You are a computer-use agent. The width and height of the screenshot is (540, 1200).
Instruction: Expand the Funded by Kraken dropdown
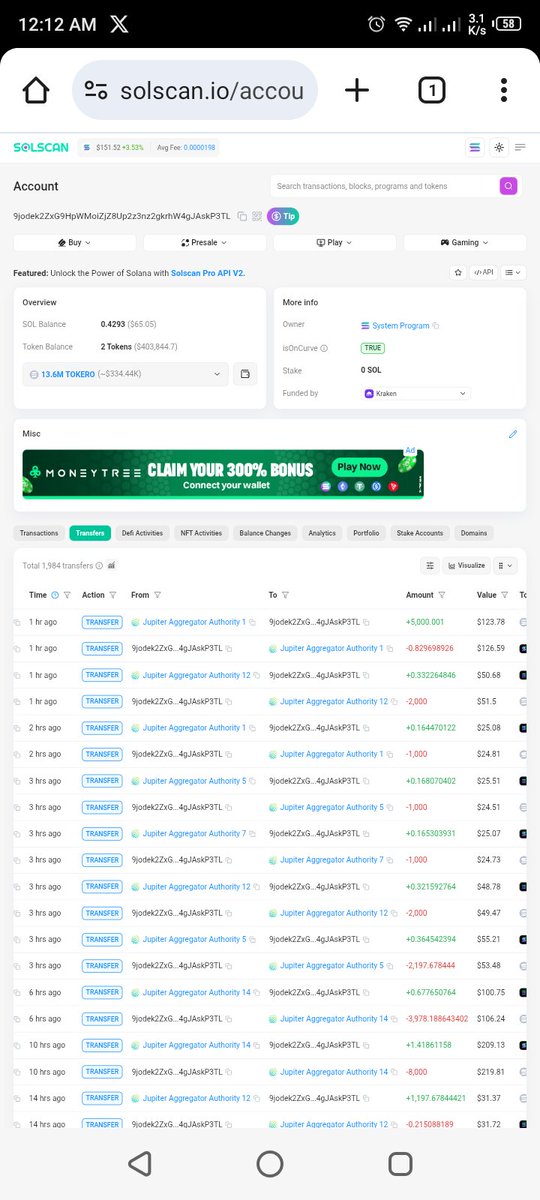[x=415, y=394]
